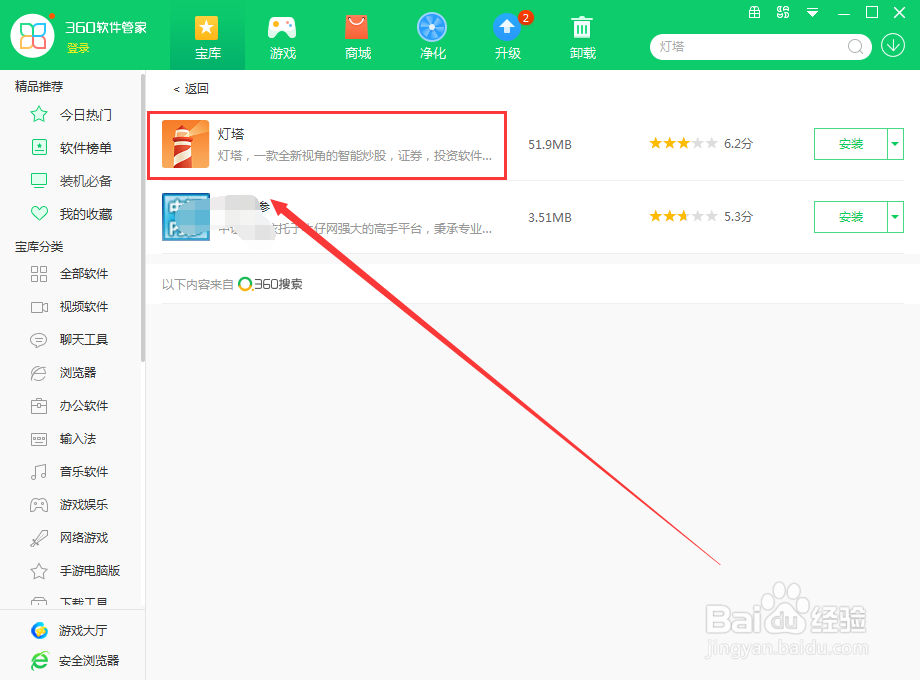Image resolution: width=920 pixels, height=680 pixels.
Task: Click the 灯塔 lighthouse app icon
Action: (185, 144)
